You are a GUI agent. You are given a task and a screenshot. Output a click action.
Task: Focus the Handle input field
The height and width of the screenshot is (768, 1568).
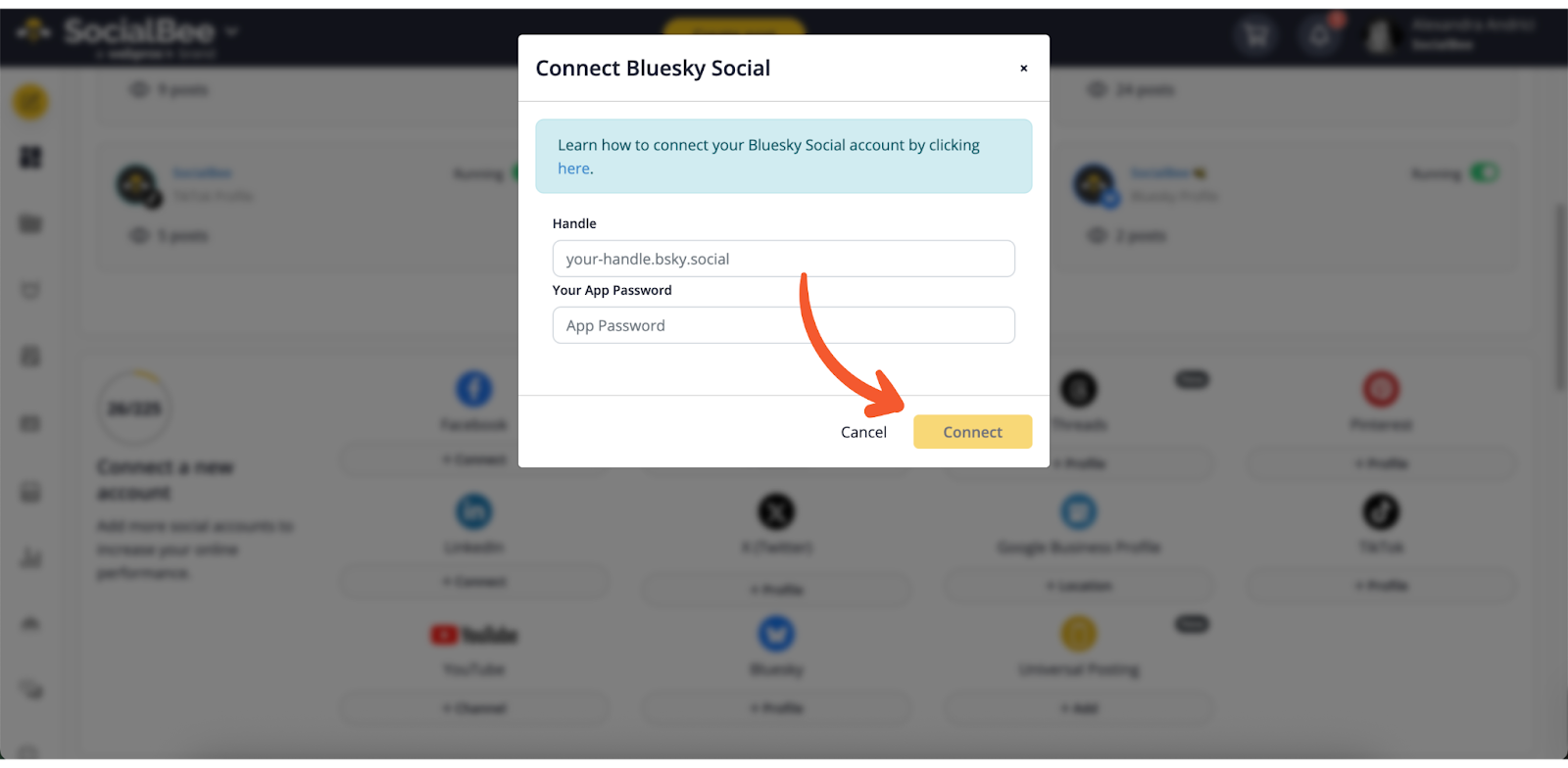pyautogui.click(x=783, y=259)
